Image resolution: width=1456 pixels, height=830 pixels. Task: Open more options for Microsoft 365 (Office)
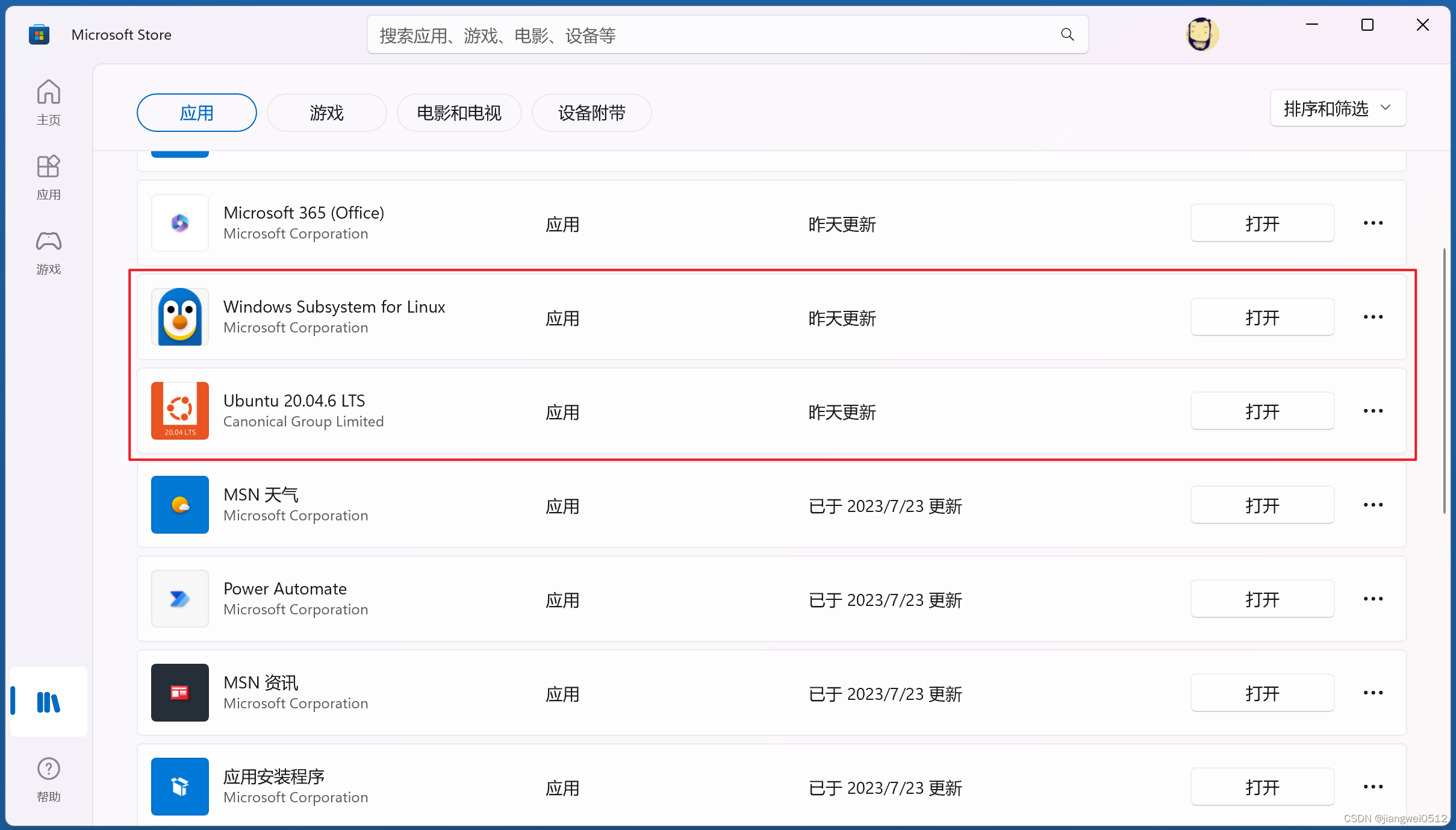[x=1373, y=223]
